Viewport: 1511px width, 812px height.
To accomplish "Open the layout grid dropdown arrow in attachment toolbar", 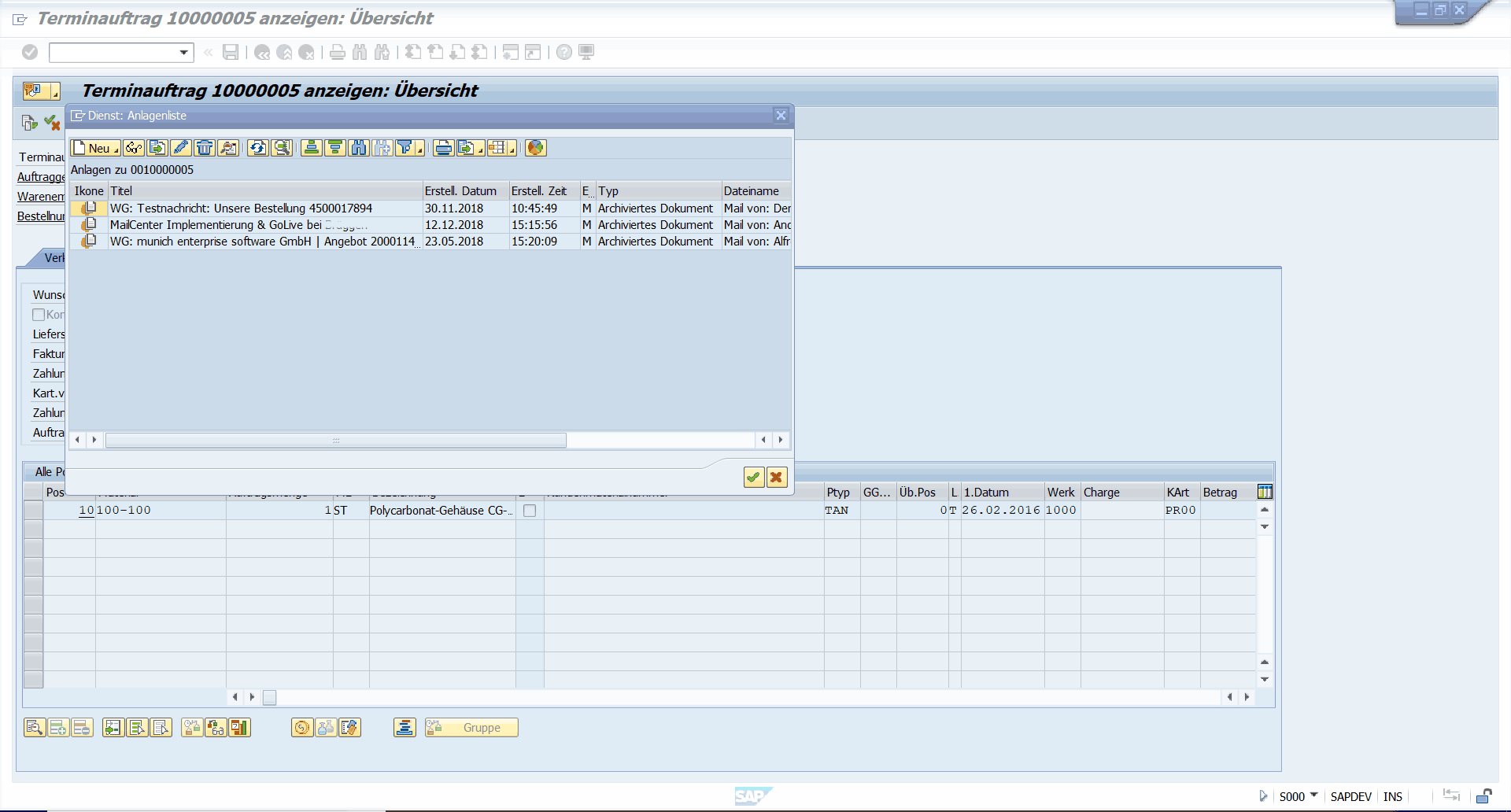I will coord(512,149).
